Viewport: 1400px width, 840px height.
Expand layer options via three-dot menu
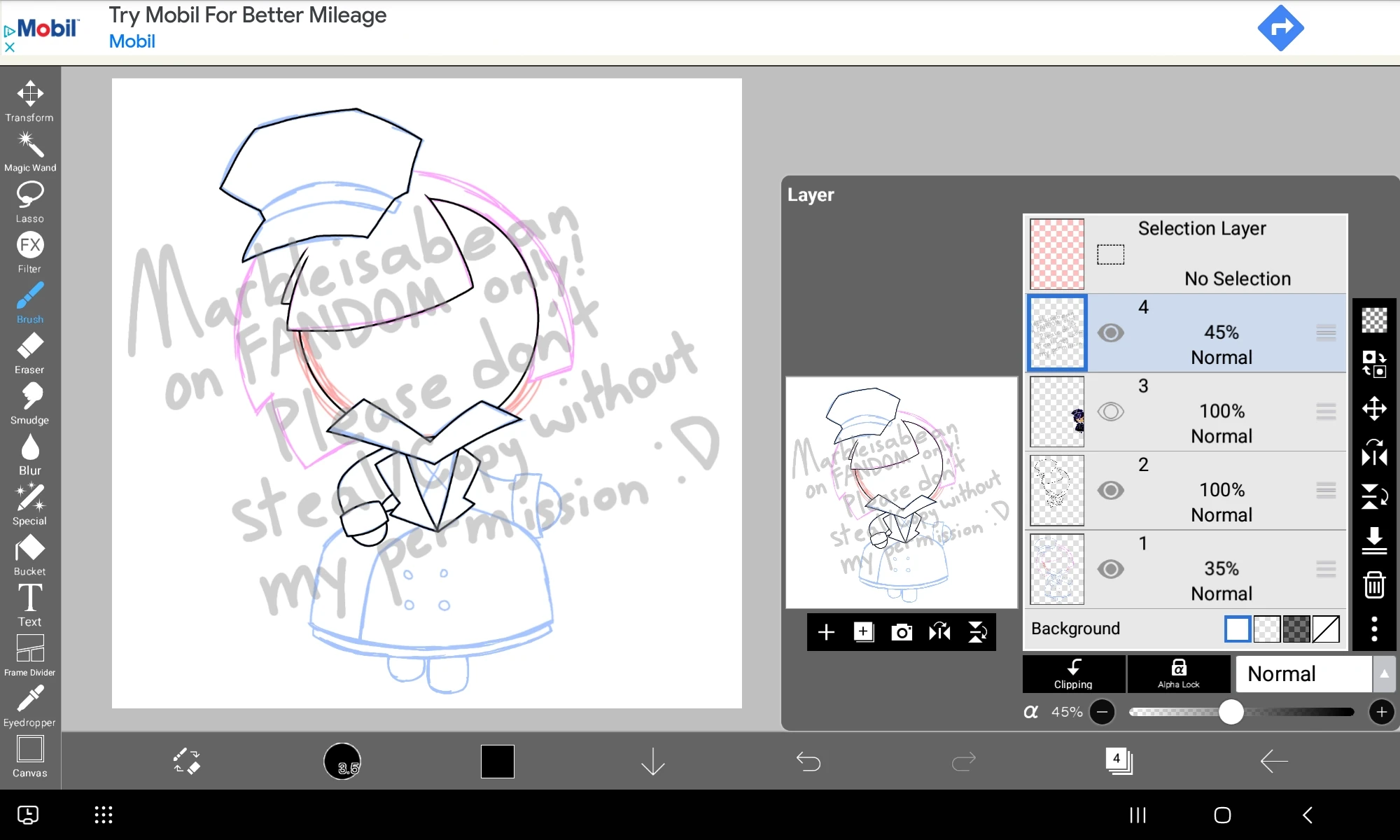pyautogui.click(x=1374, y=629)
